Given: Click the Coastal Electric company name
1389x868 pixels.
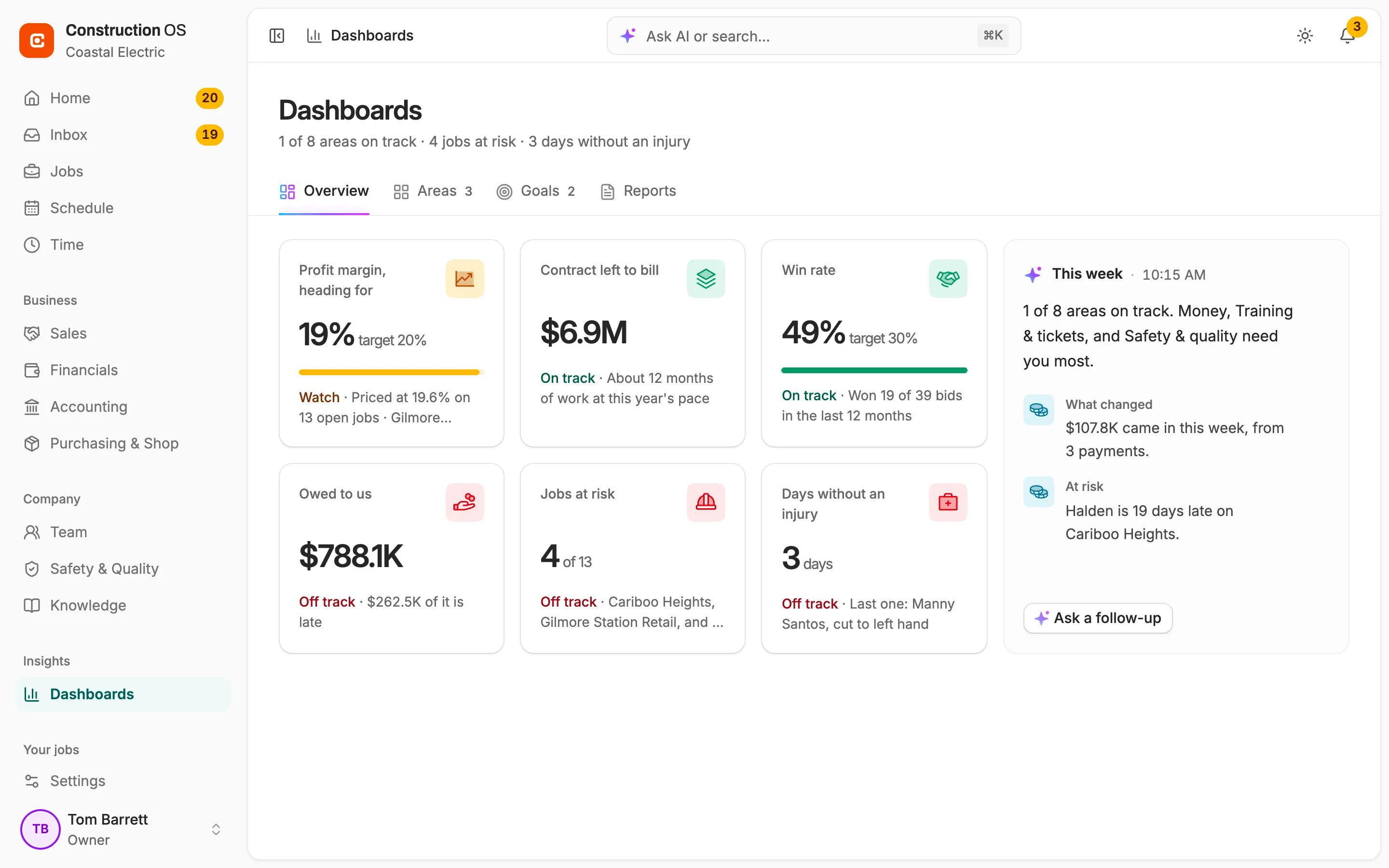Looking at the screenshot, I should (115, 52).
